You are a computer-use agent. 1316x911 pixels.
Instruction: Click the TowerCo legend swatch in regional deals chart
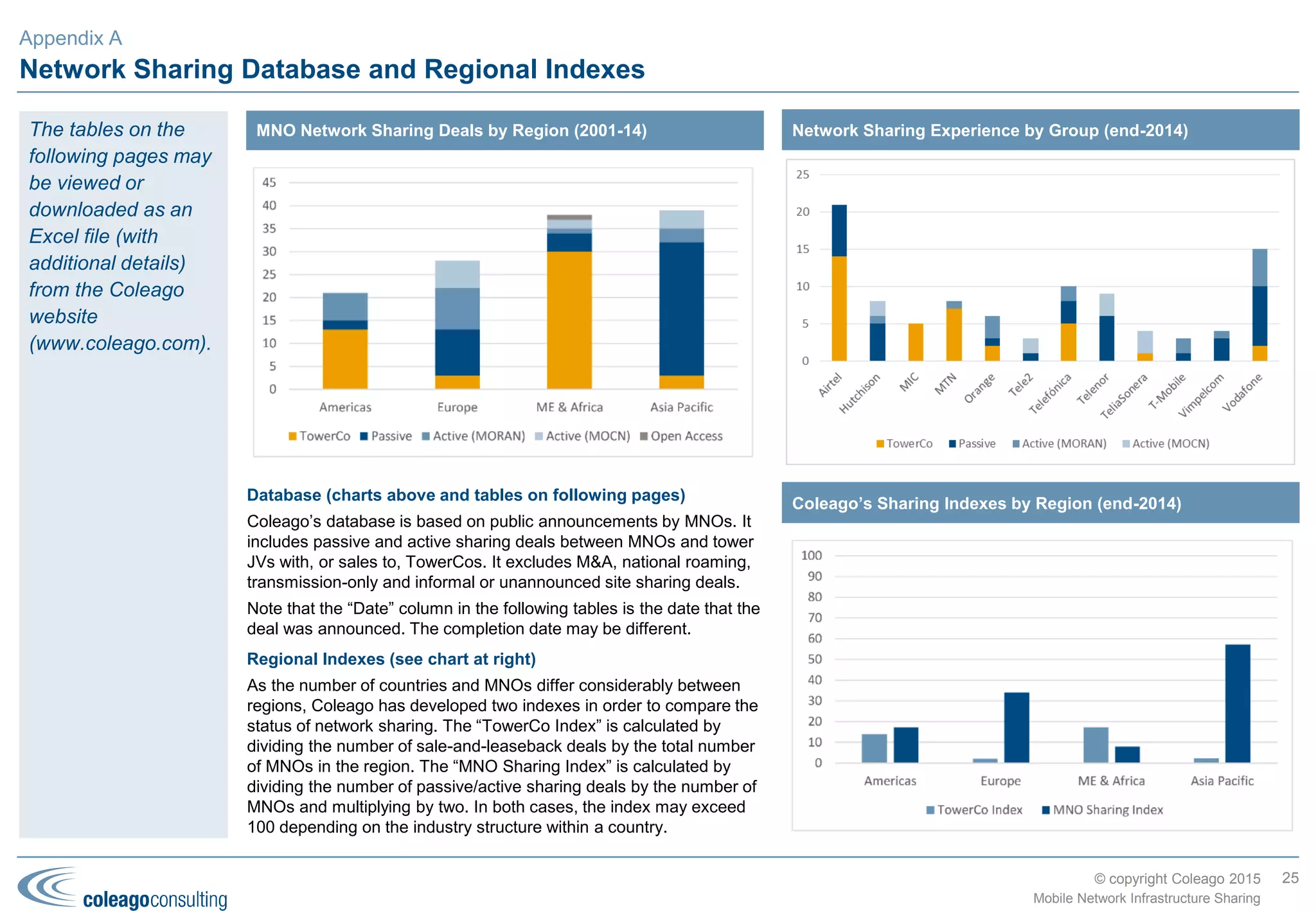(x=293, y=436)
